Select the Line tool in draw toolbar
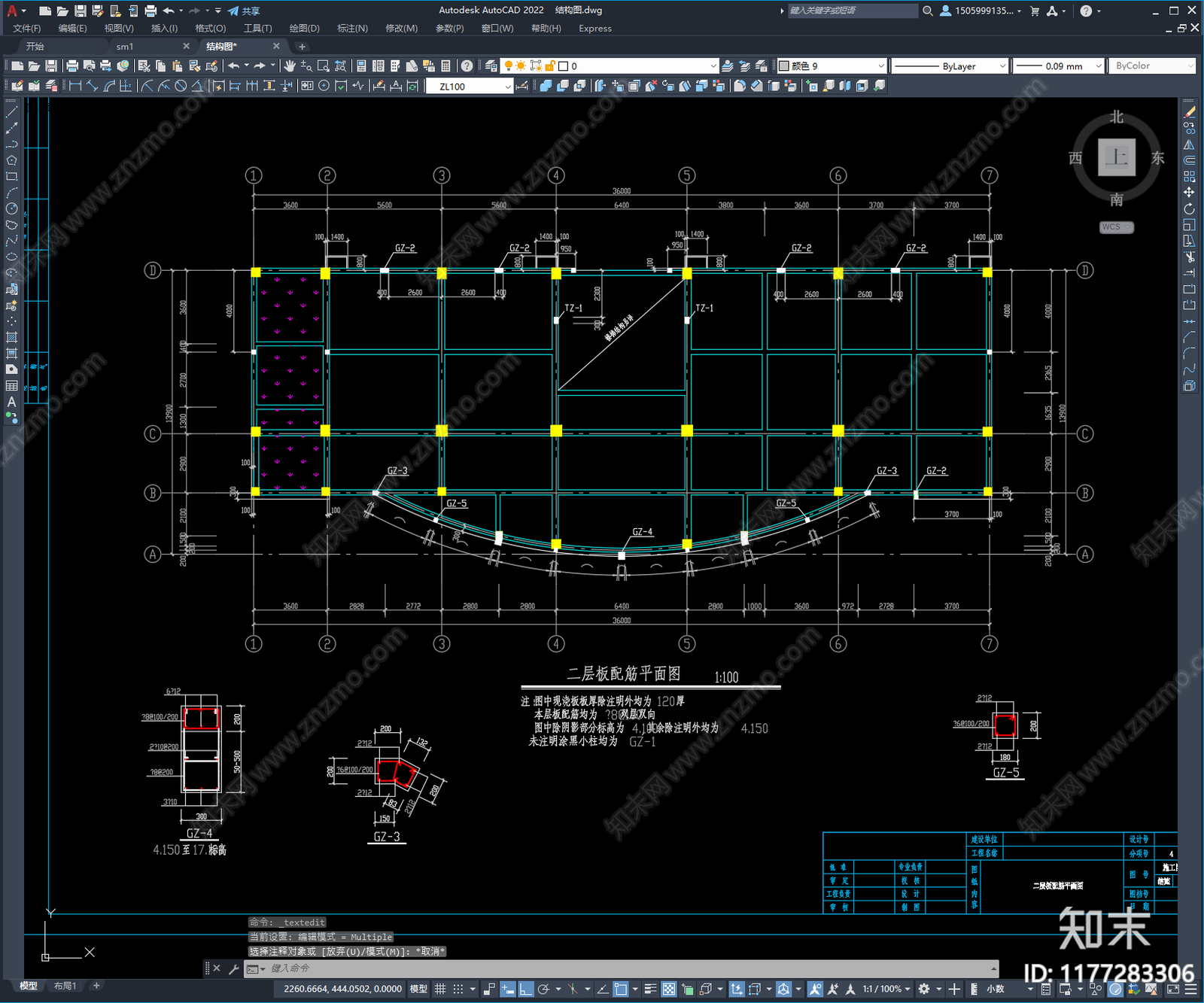Screen dimensions: 1204x1003 pyautogui.click(x=11, y=111)
